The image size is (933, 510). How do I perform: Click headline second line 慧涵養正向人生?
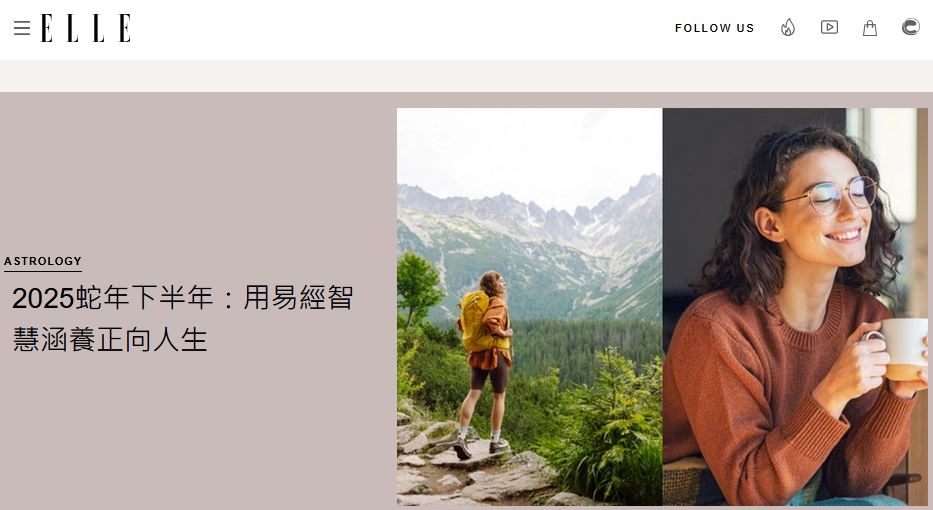pos(110,340)
